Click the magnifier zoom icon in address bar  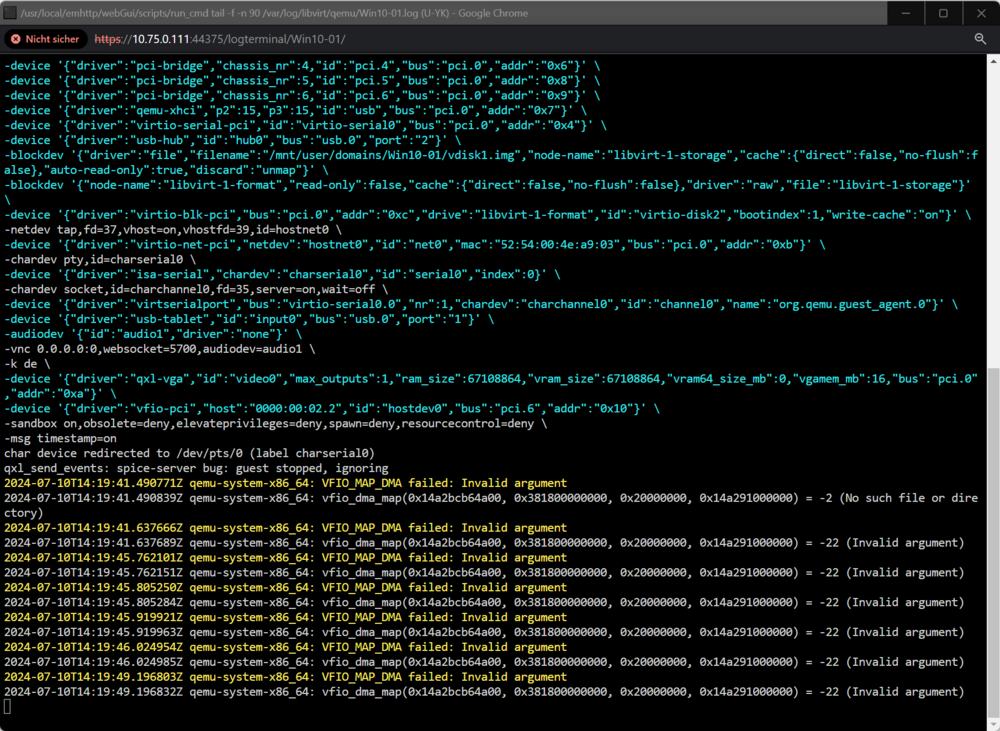pos(980,39)
